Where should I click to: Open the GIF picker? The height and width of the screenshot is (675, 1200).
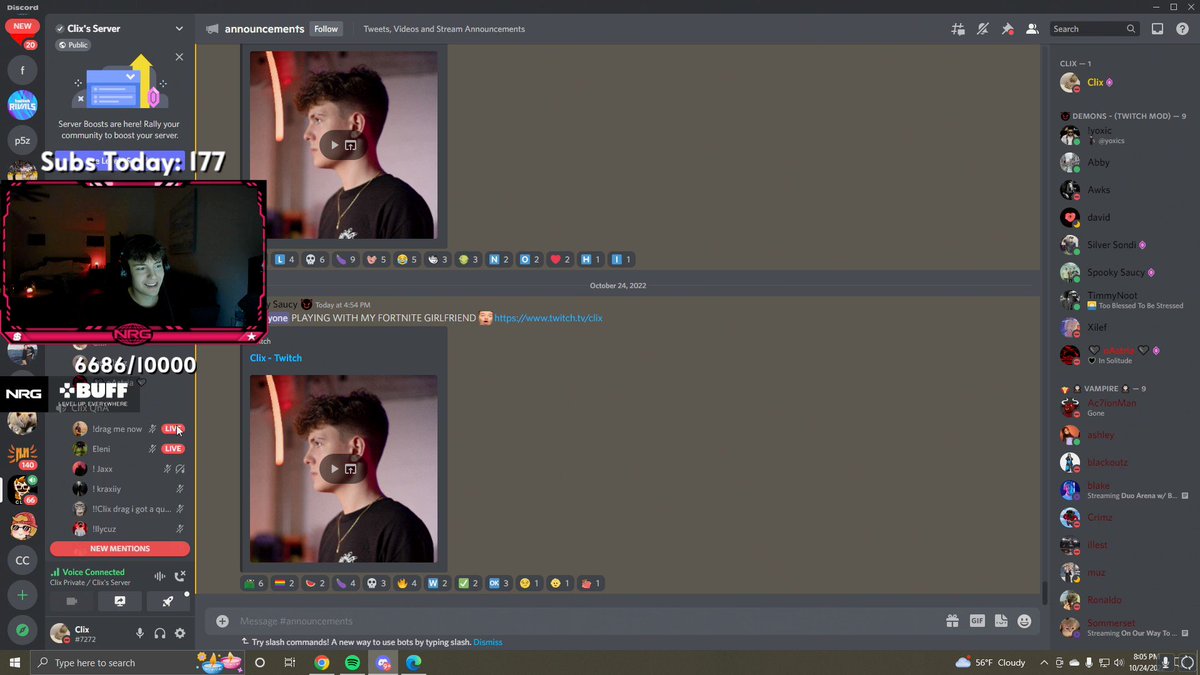[977, 621]
